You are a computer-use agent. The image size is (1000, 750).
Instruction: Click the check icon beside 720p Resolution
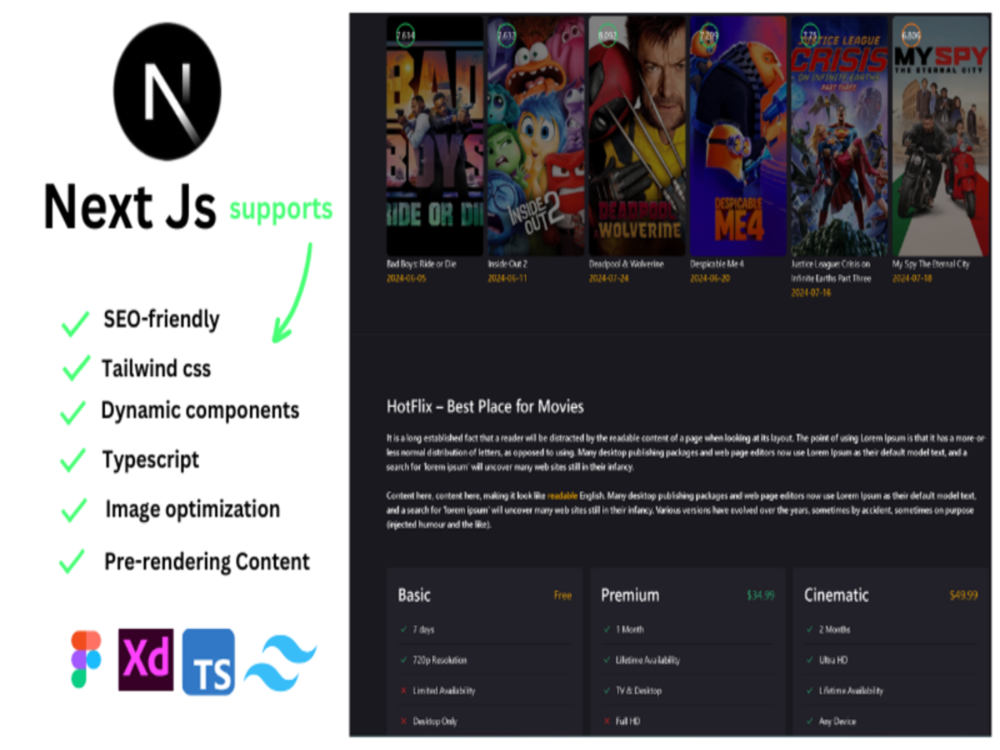coord(404,660)
